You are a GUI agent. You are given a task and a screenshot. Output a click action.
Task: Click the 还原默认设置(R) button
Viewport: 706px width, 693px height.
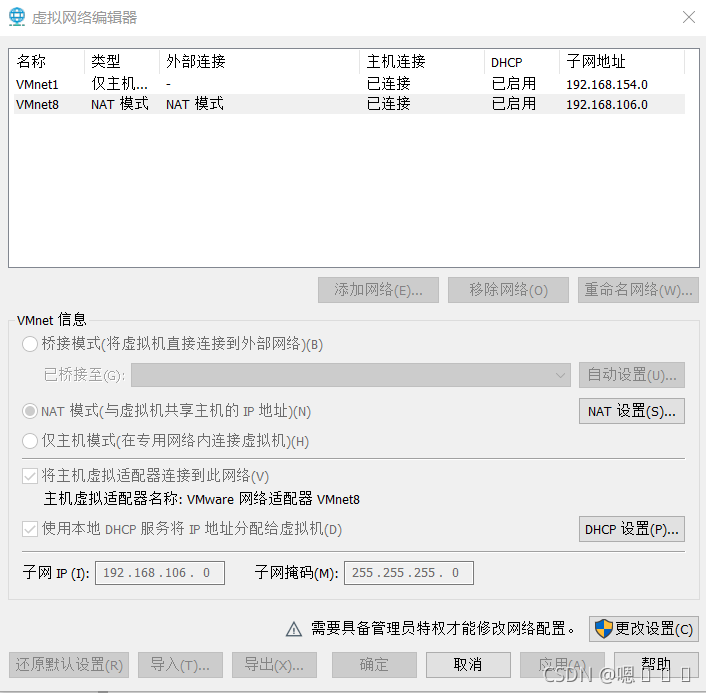tap(69, 665)
